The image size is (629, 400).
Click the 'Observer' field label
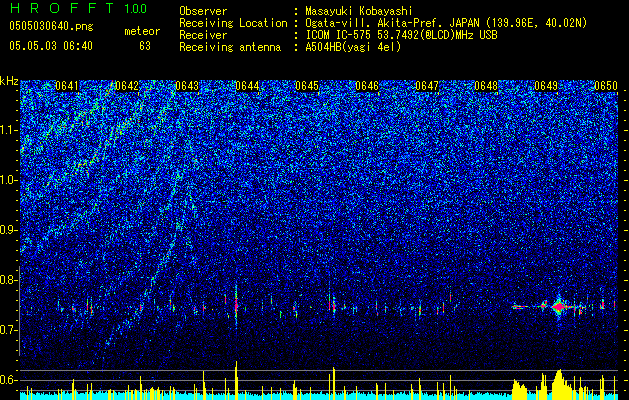click(203, 11)
